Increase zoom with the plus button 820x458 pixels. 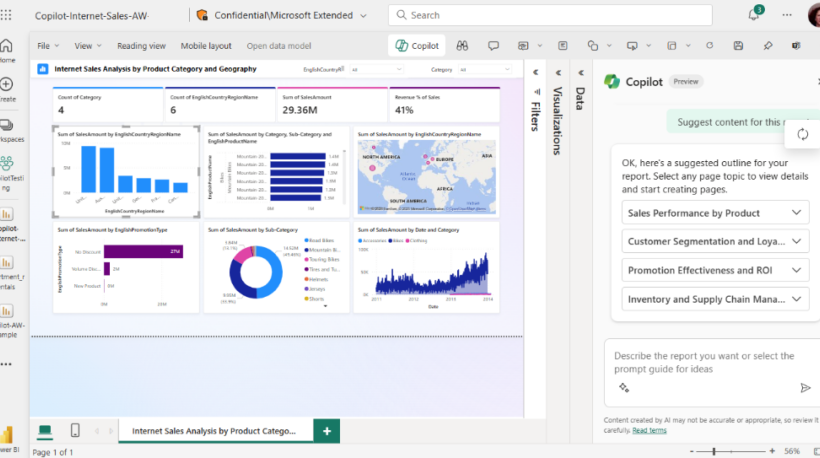(x=772, y=451)
